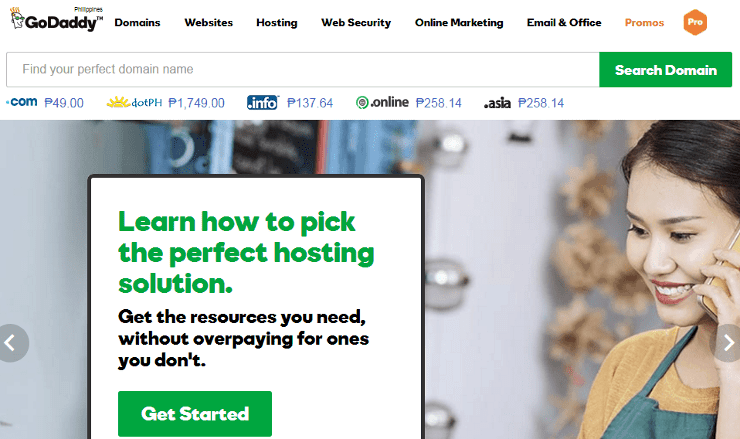Open the Domains menu
Image resolution: width=740 pixels, height=439 pixels.
pyautogui.click(x=137, y=23)
